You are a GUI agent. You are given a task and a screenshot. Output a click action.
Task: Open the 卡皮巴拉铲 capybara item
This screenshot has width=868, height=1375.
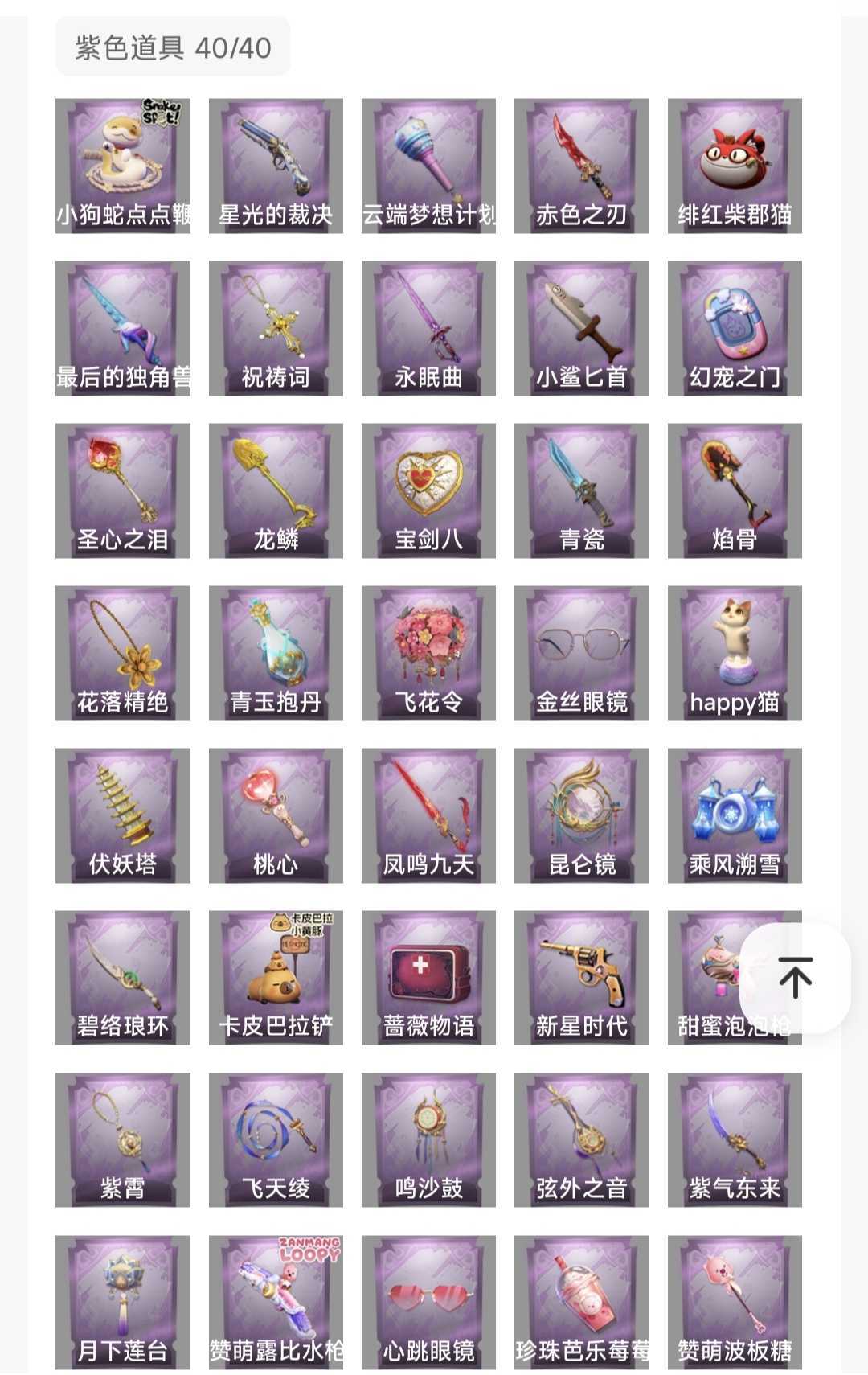pyautogui.click(x=276, y=978)
